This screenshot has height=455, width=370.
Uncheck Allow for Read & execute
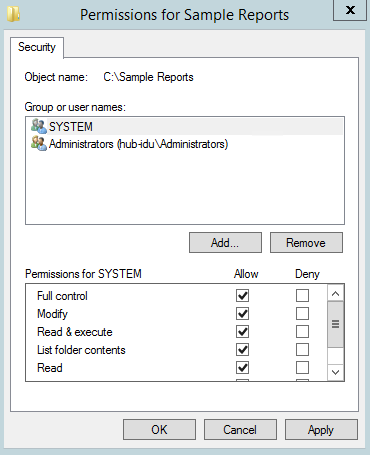242,332
